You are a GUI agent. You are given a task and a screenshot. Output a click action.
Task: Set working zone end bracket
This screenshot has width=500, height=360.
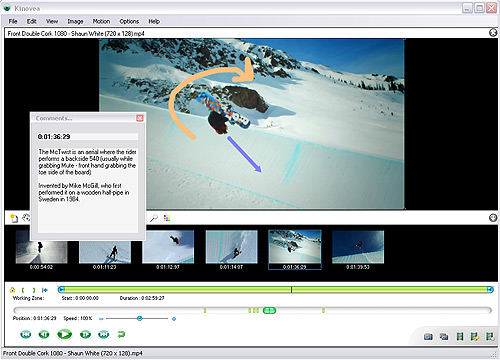coord(34,290)
